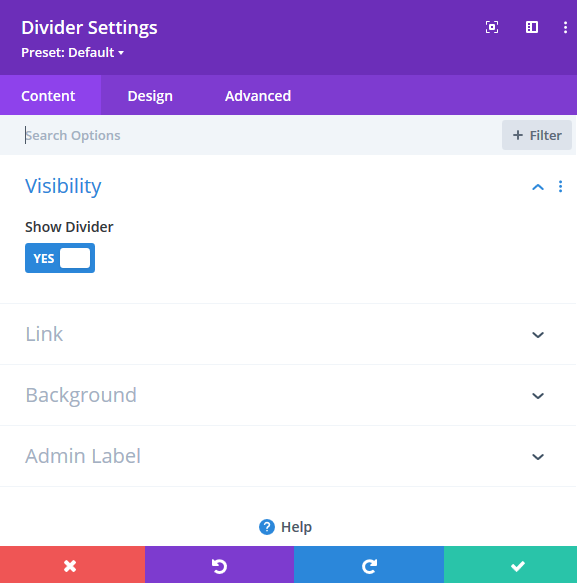Expand the Link section
This screenshot has width=577, height=583.
pos(288,334)
